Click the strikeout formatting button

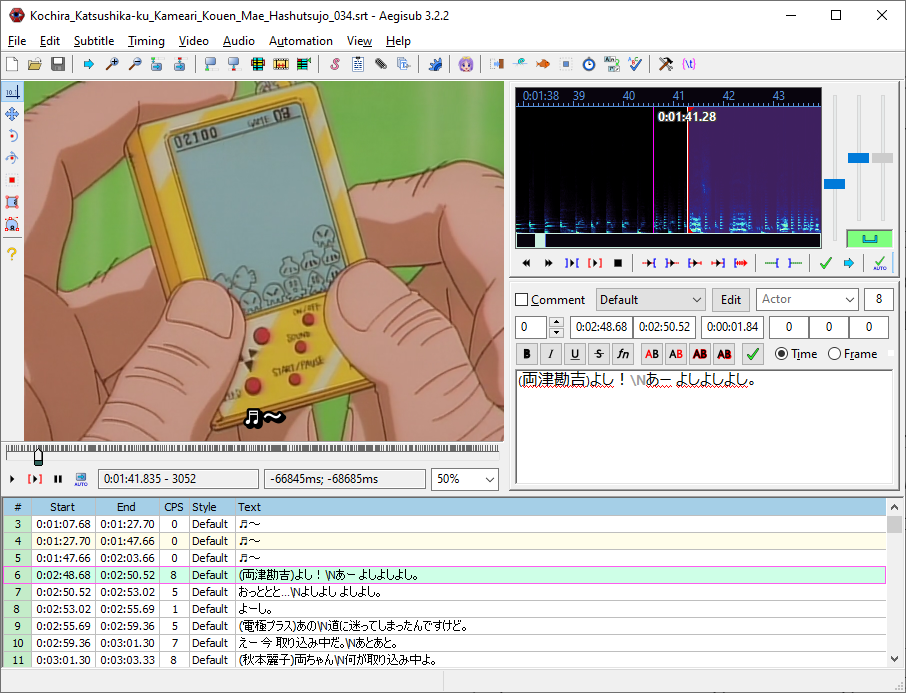point(599,354)
